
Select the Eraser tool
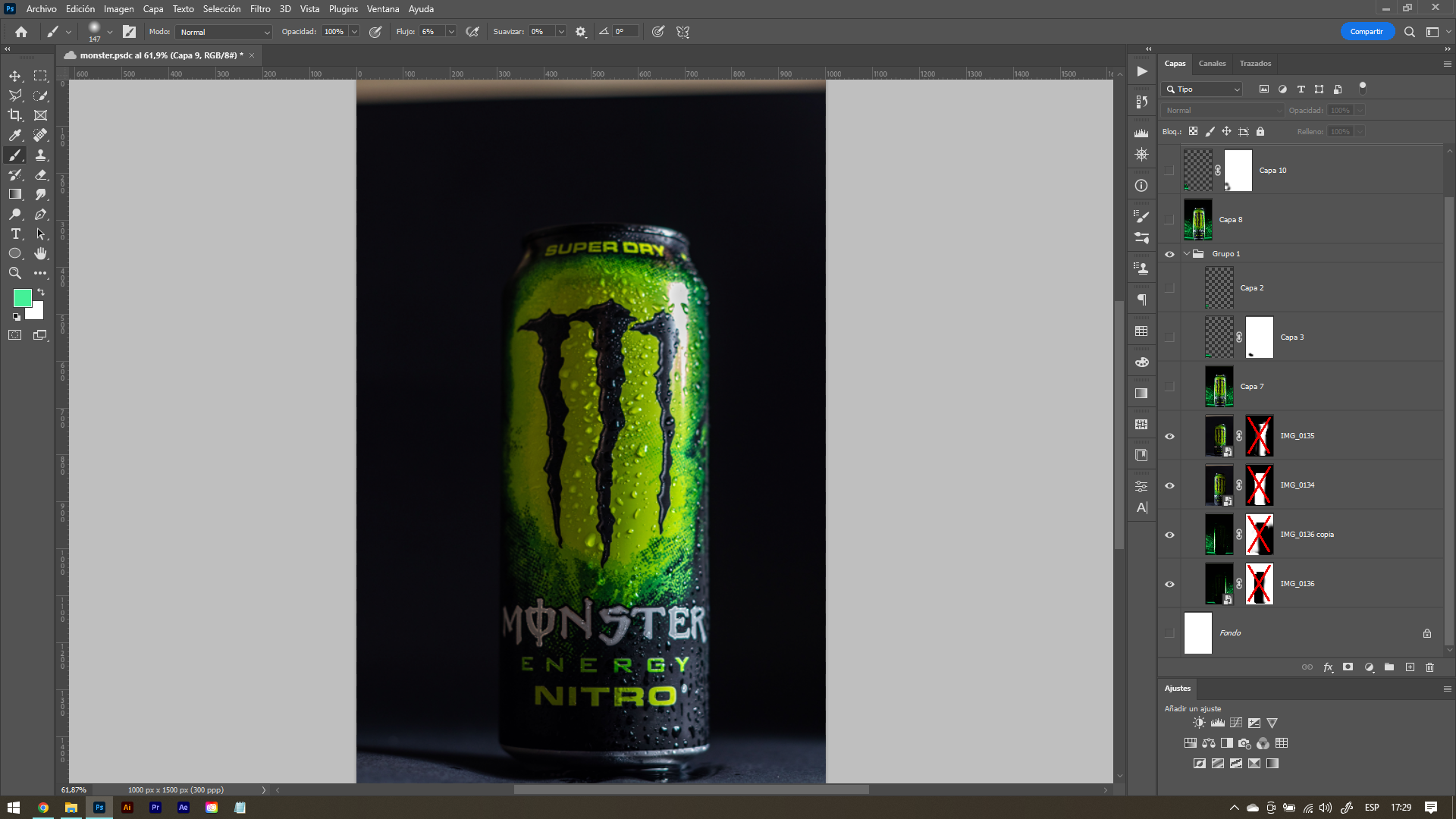pyautogui.click(x=41, y=174)
